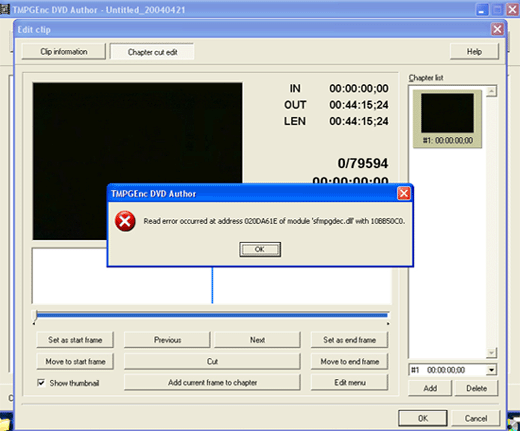
Task: Click Move to end frame button
Action: point(349,361)
